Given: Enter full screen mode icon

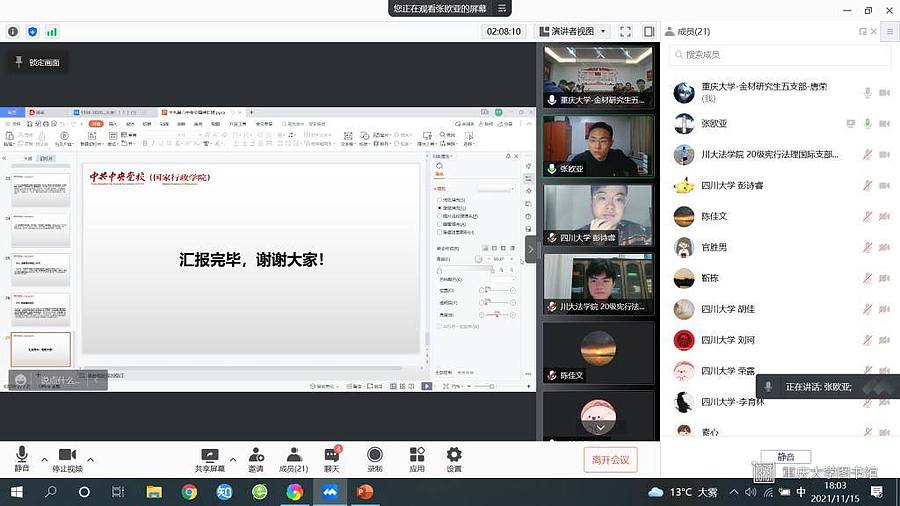Looking at the screenshot, I should tap(625, 32).
